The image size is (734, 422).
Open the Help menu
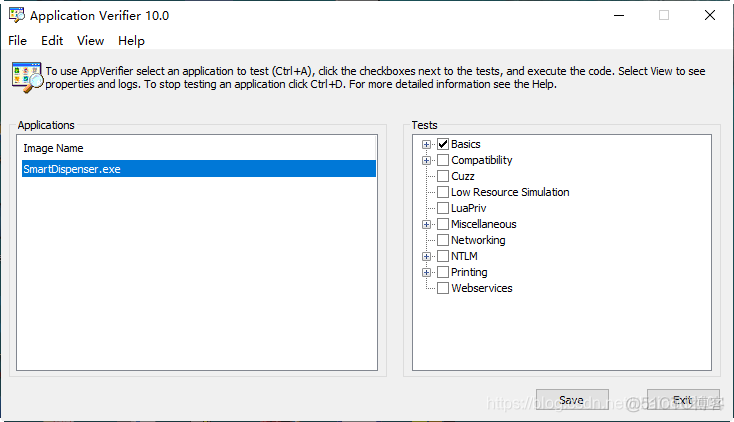tap(131, 41)
